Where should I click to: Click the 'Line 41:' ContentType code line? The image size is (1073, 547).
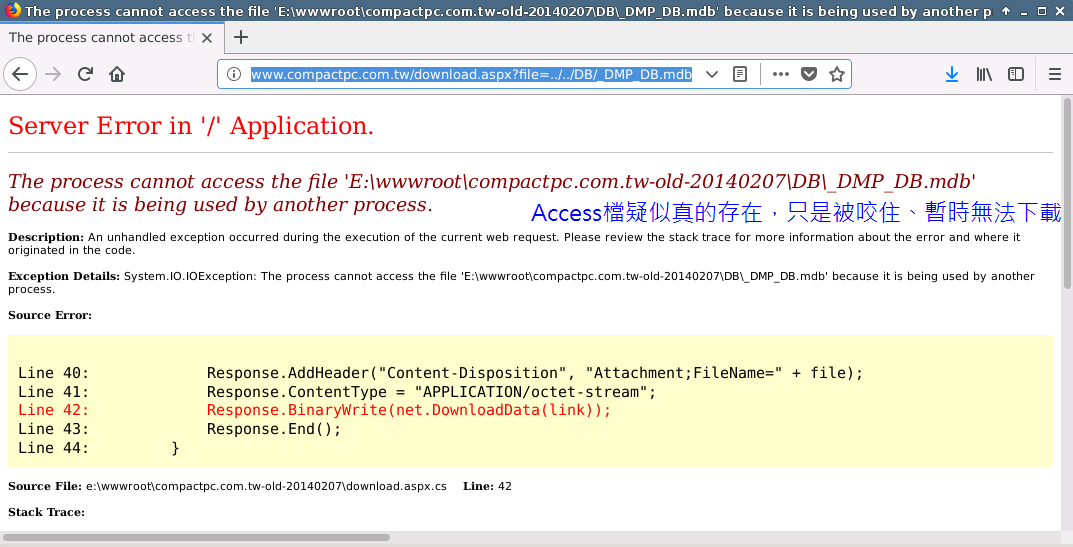pos(337,392)
